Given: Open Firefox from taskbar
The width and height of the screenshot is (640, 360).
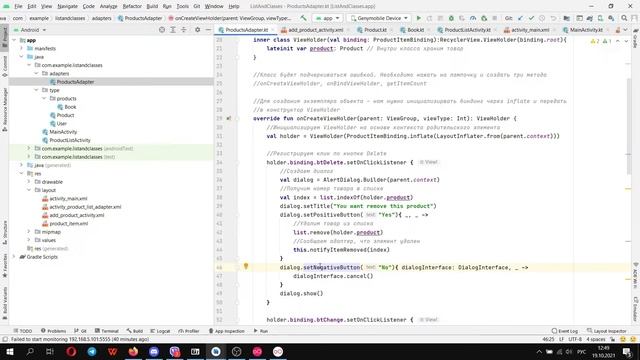Looking at the screenshot, I should (133, 351).
